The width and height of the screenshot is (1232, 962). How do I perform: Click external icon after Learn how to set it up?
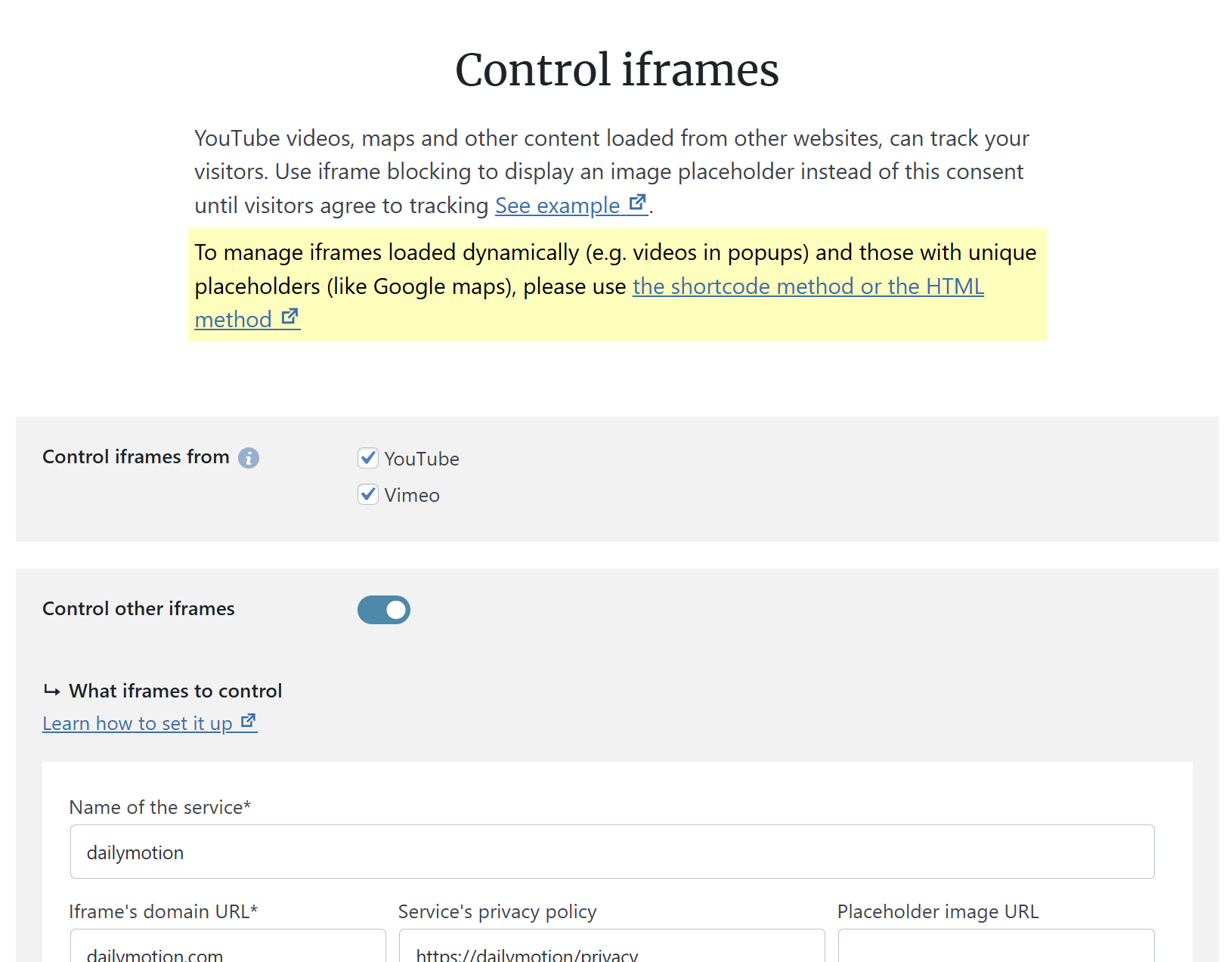249,721
